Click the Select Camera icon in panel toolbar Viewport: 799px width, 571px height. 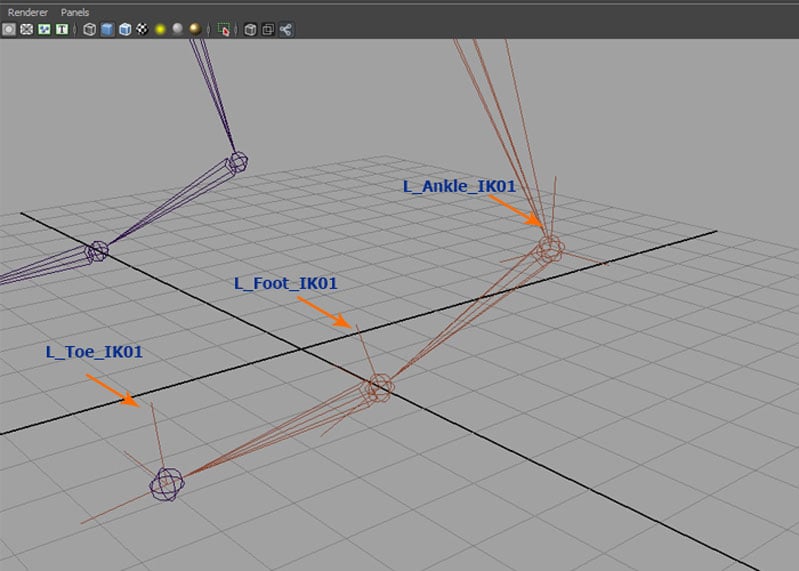pyautogui.click(x=9, y=30)
